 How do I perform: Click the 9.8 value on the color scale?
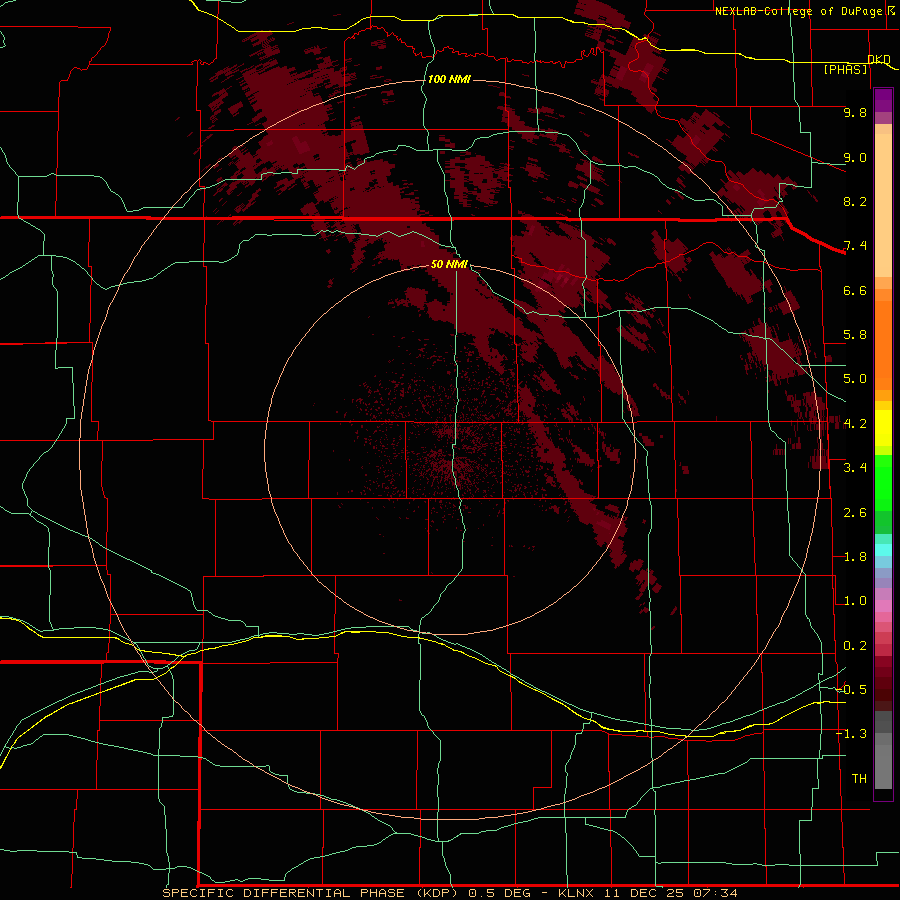point(855,112)
